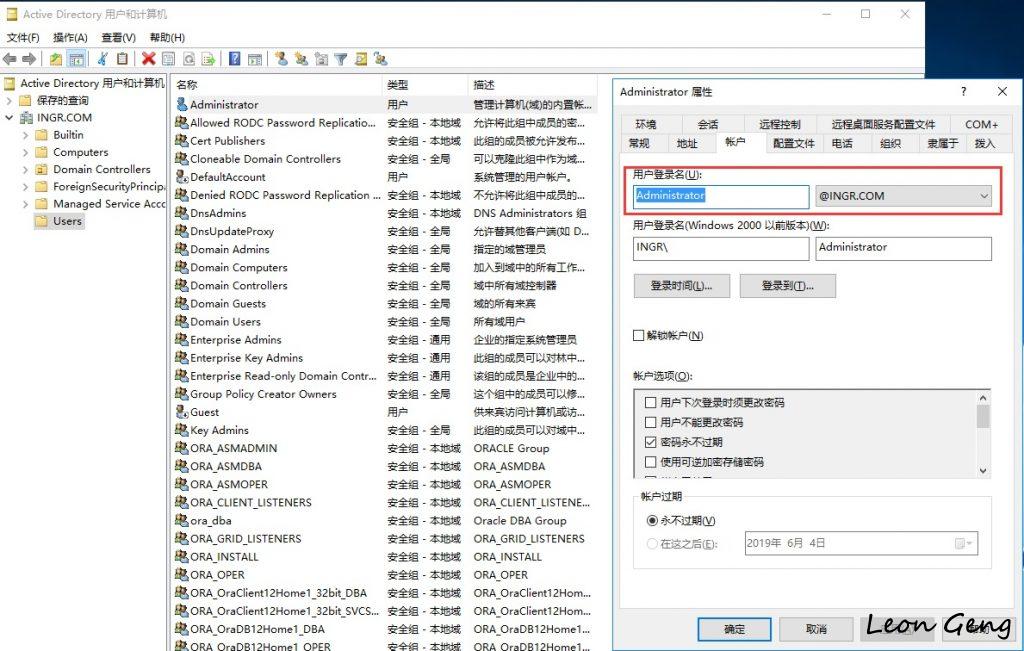
Task: Expand the ForeignSecurityPrincipals node
Action: 25,187
